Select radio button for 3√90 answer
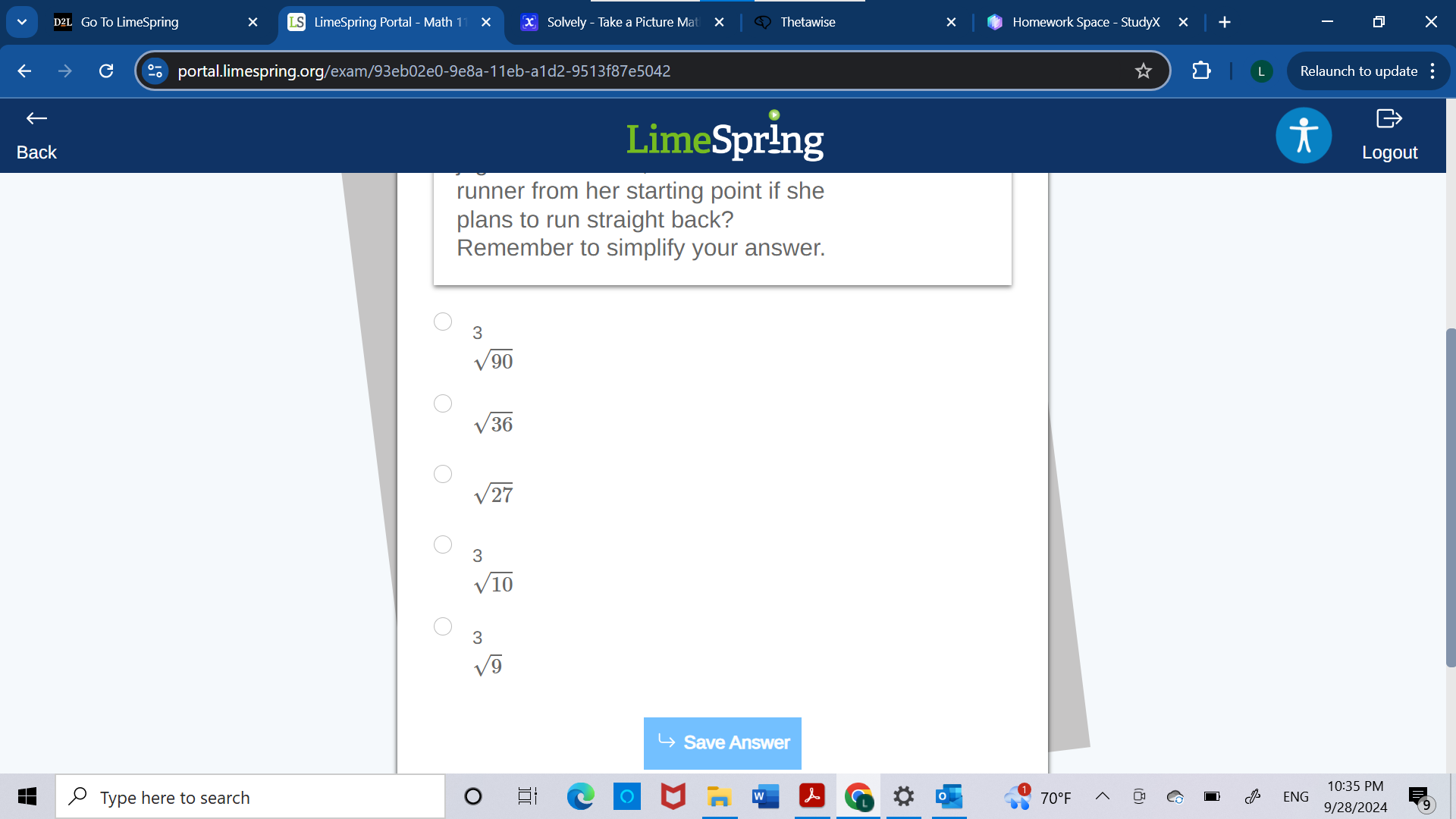The image size is (1456, 819). 443,321
